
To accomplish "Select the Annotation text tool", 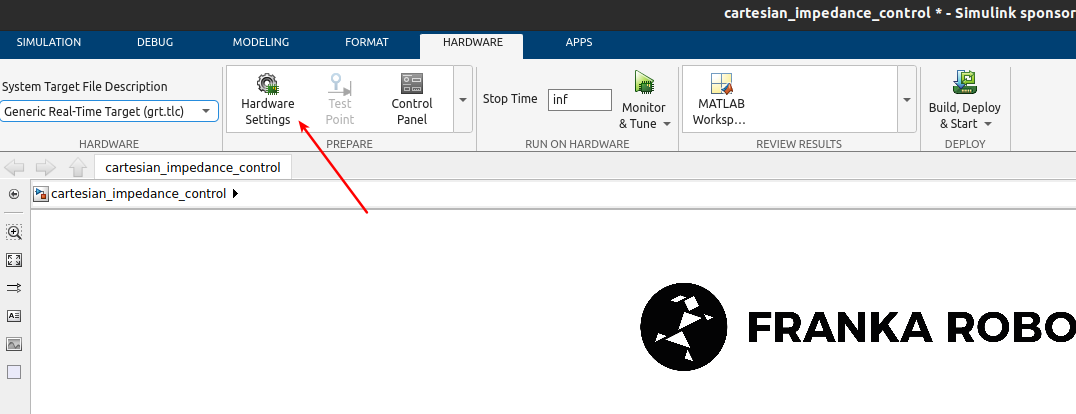I will [x=14, y=316].
